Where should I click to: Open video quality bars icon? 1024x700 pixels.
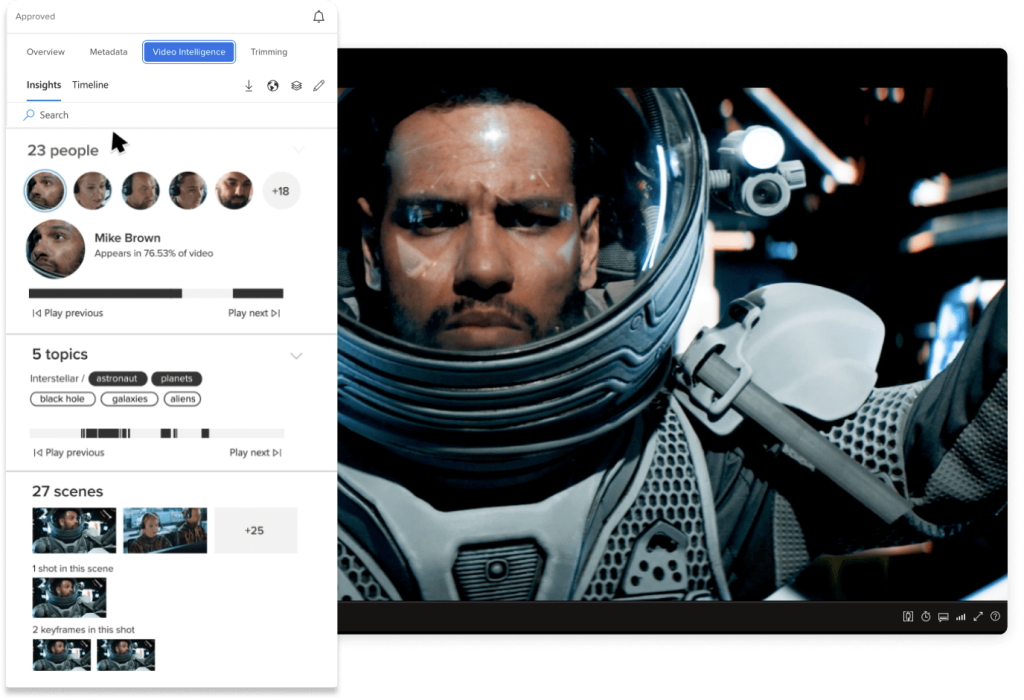961,616
